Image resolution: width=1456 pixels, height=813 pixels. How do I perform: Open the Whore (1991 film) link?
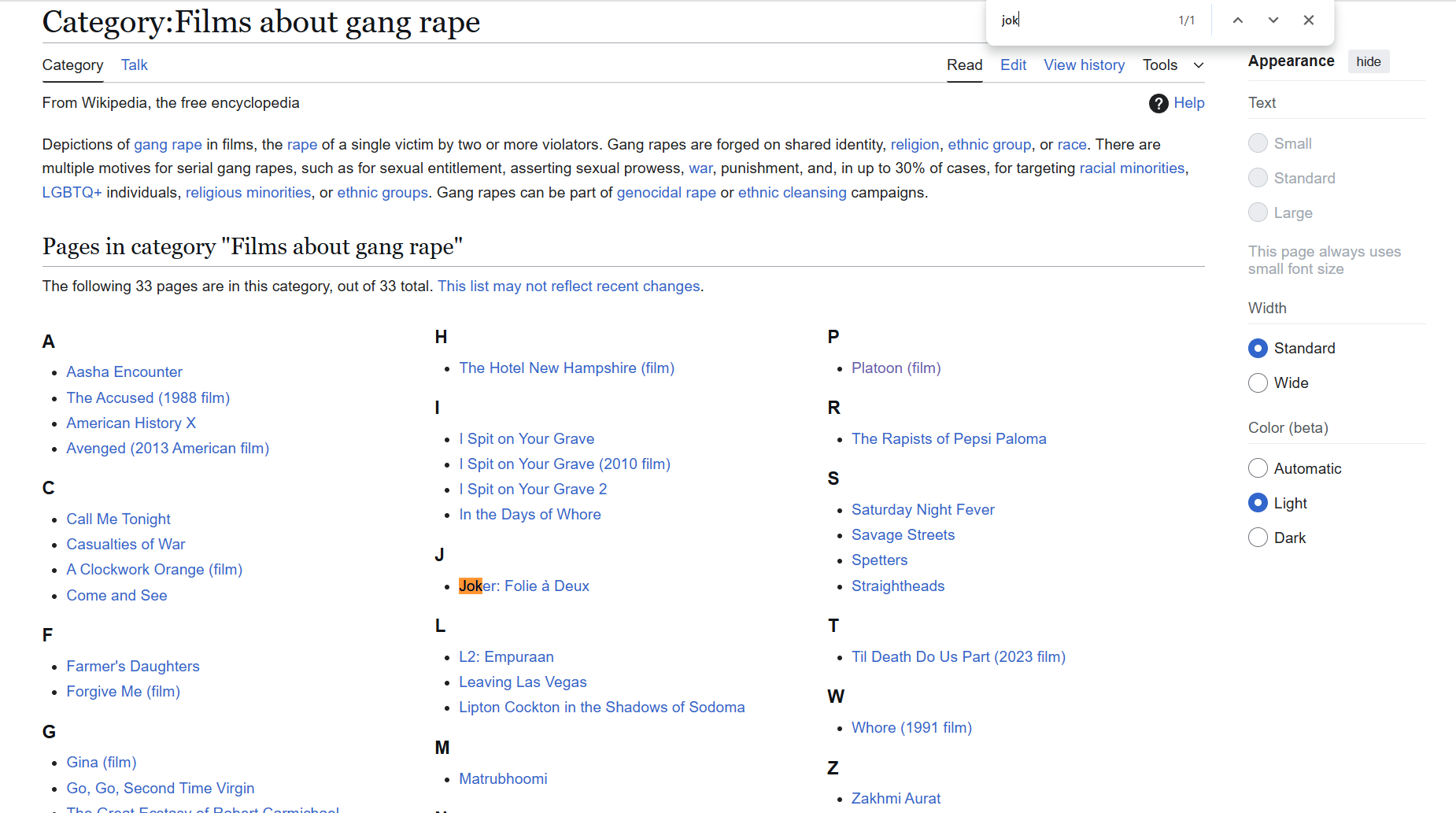pos(911,728)
